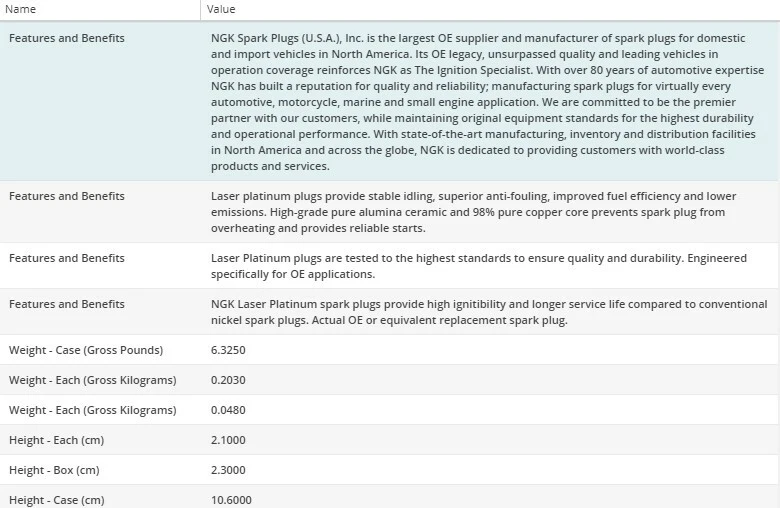The image size is (780, 508).
Task: Click Features and Benefits label beside stable idling text
Action: click(67, 196)
